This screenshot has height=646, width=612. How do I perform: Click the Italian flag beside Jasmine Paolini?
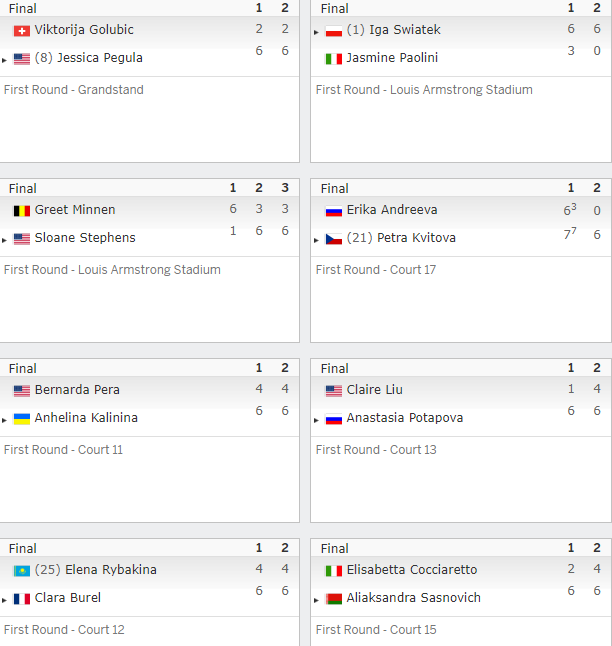[333, 59]
